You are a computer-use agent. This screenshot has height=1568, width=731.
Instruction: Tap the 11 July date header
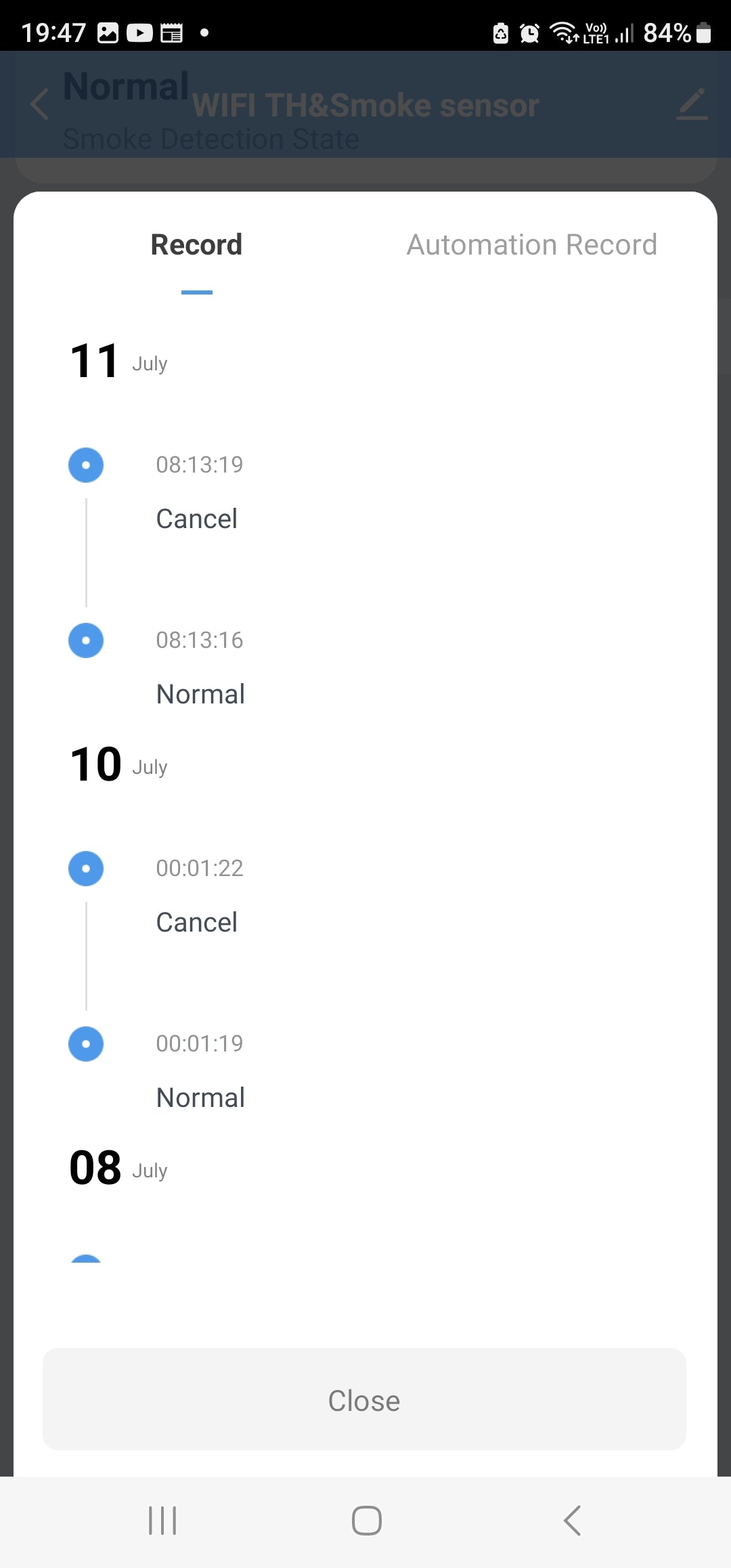[119, 361]
